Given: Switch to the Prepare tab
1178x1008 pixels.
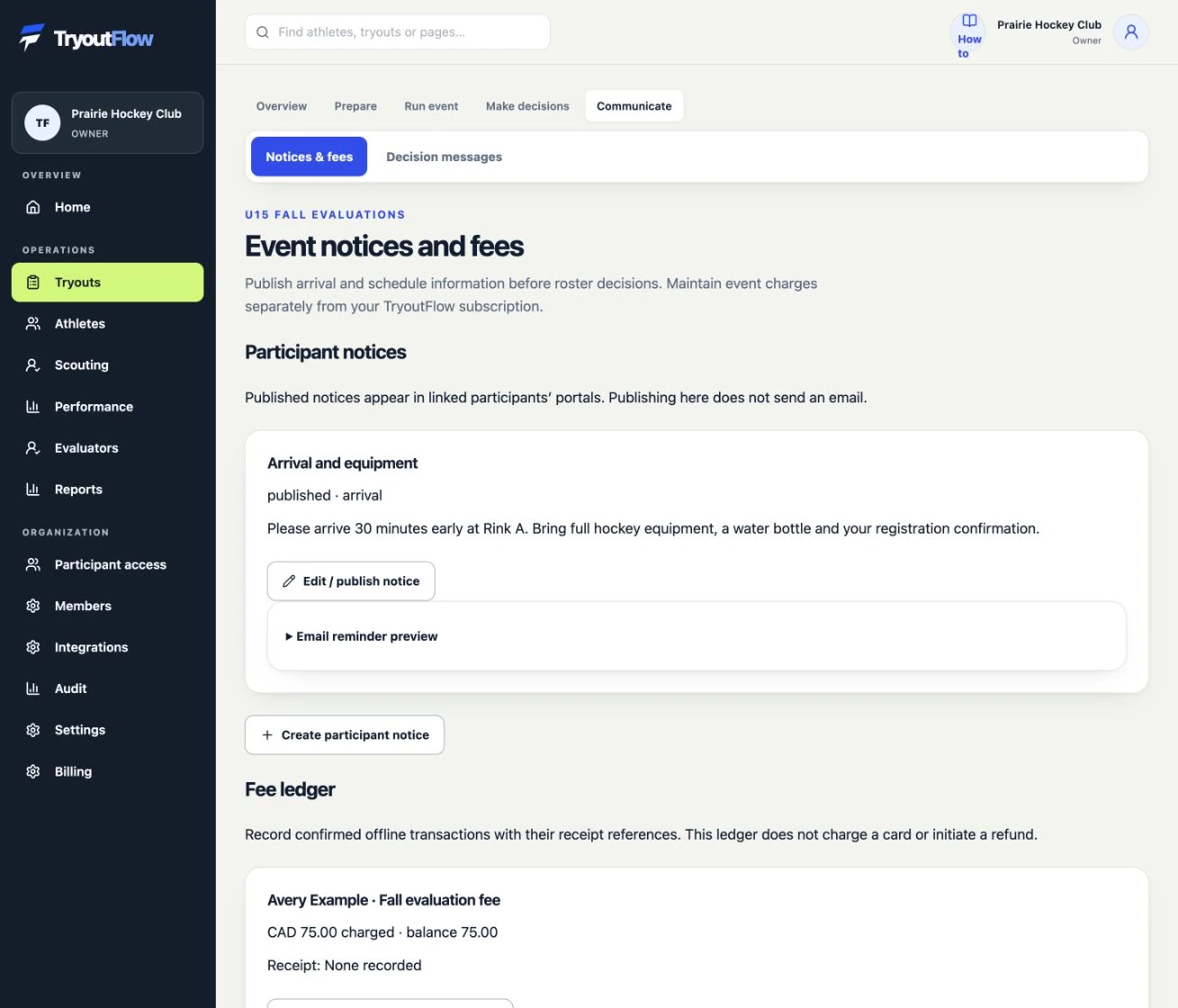Looking at the screenshot, I should coord(355,106).
